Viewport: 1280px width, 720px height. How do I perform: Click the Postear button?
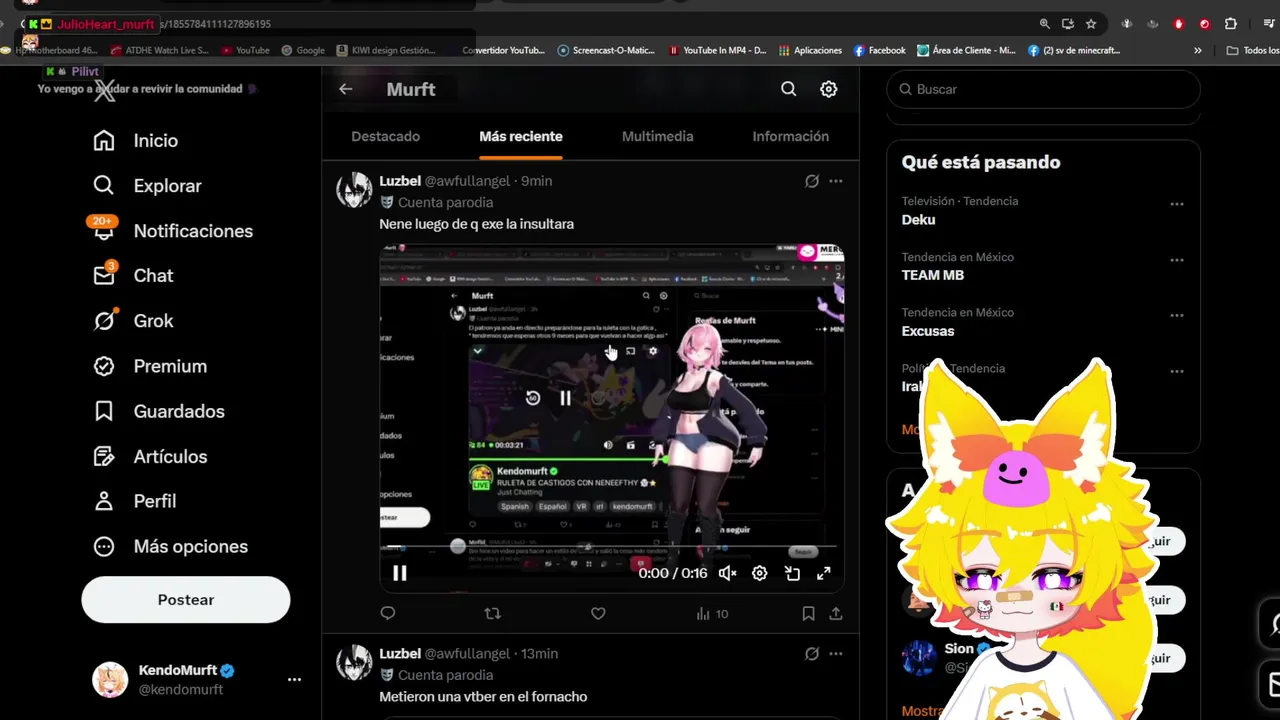[186, 600]
